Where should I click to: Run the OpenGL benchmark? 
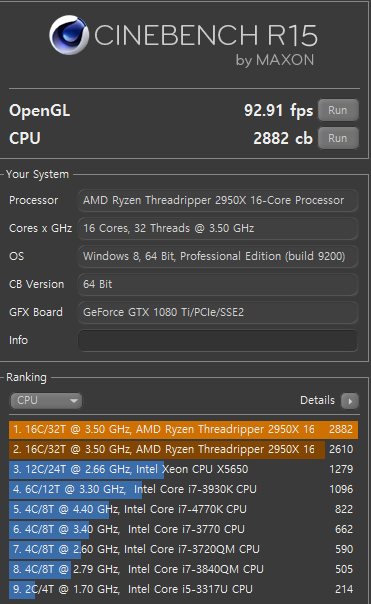pos(338,110)
